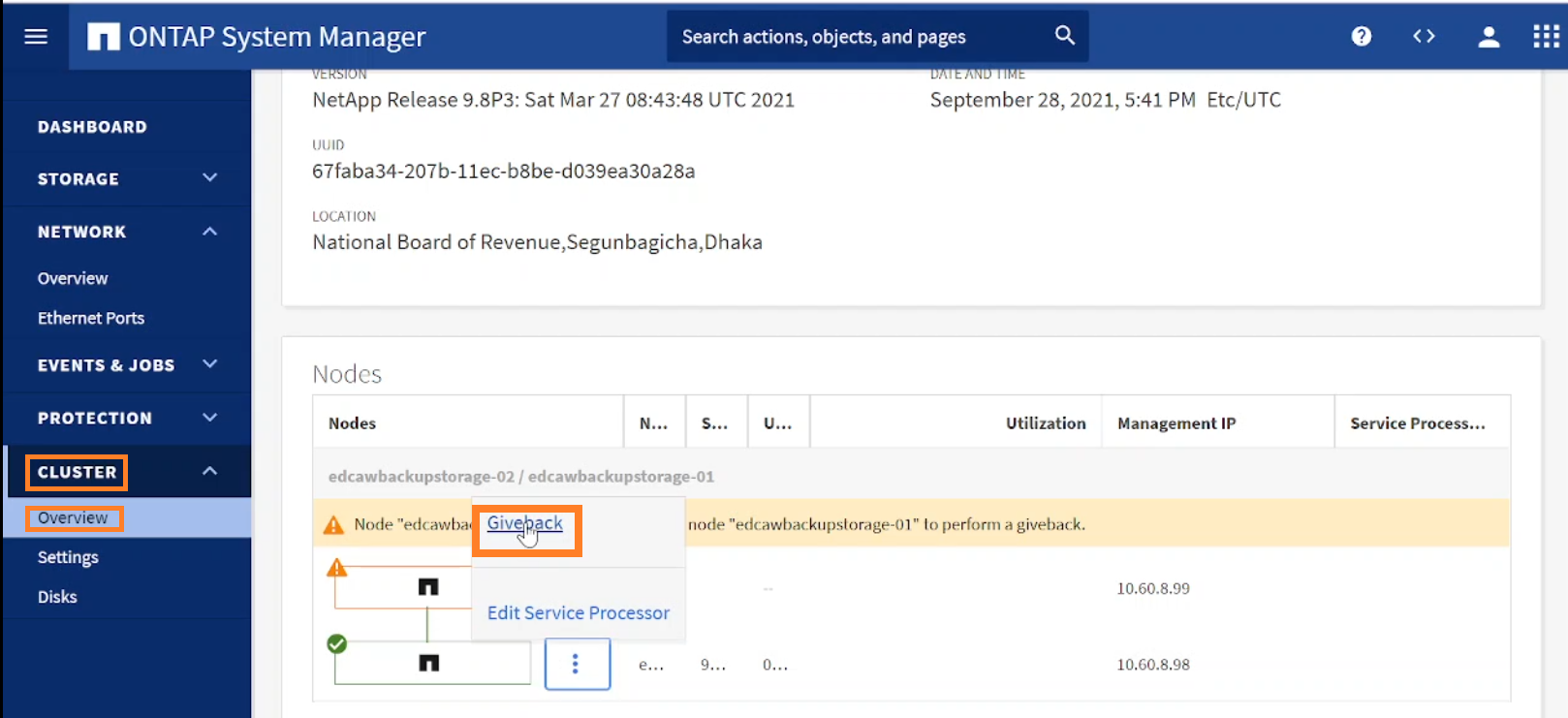Select the Protection section label
The height and width of the screenshot is (718, 1568).
tap(94, 418)
